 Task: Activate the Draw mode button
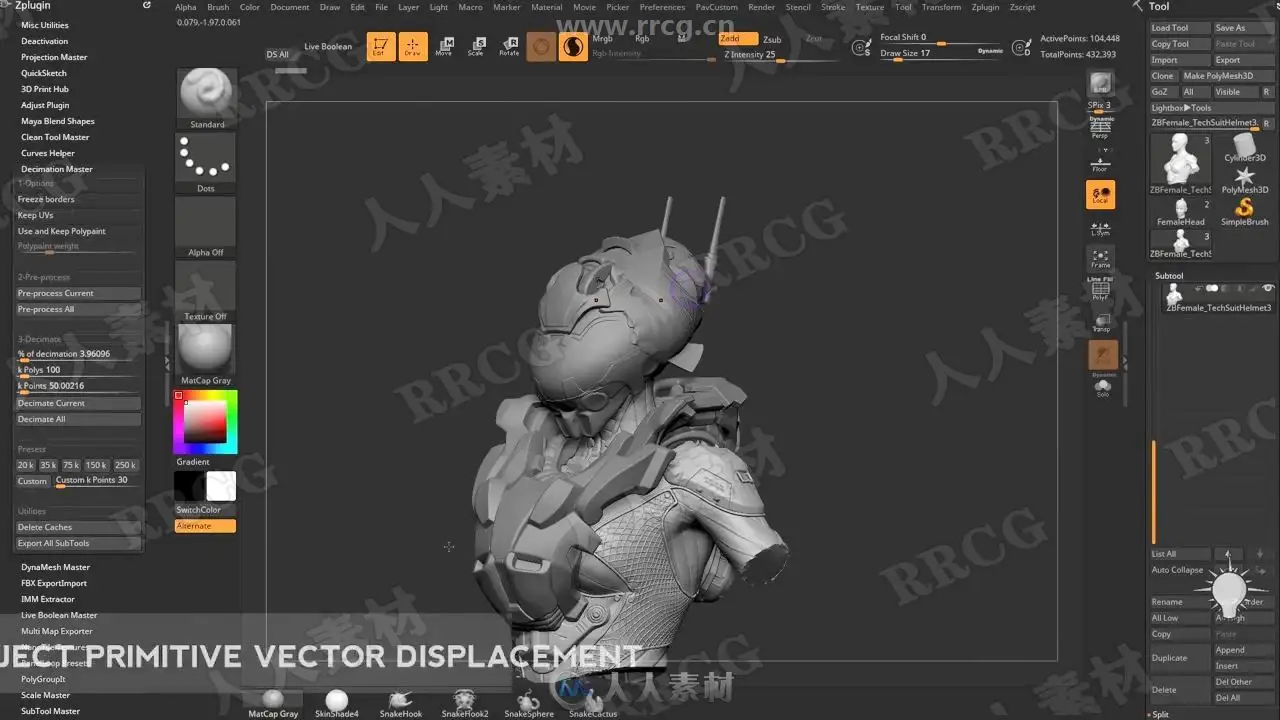click(x=413, y=46)
